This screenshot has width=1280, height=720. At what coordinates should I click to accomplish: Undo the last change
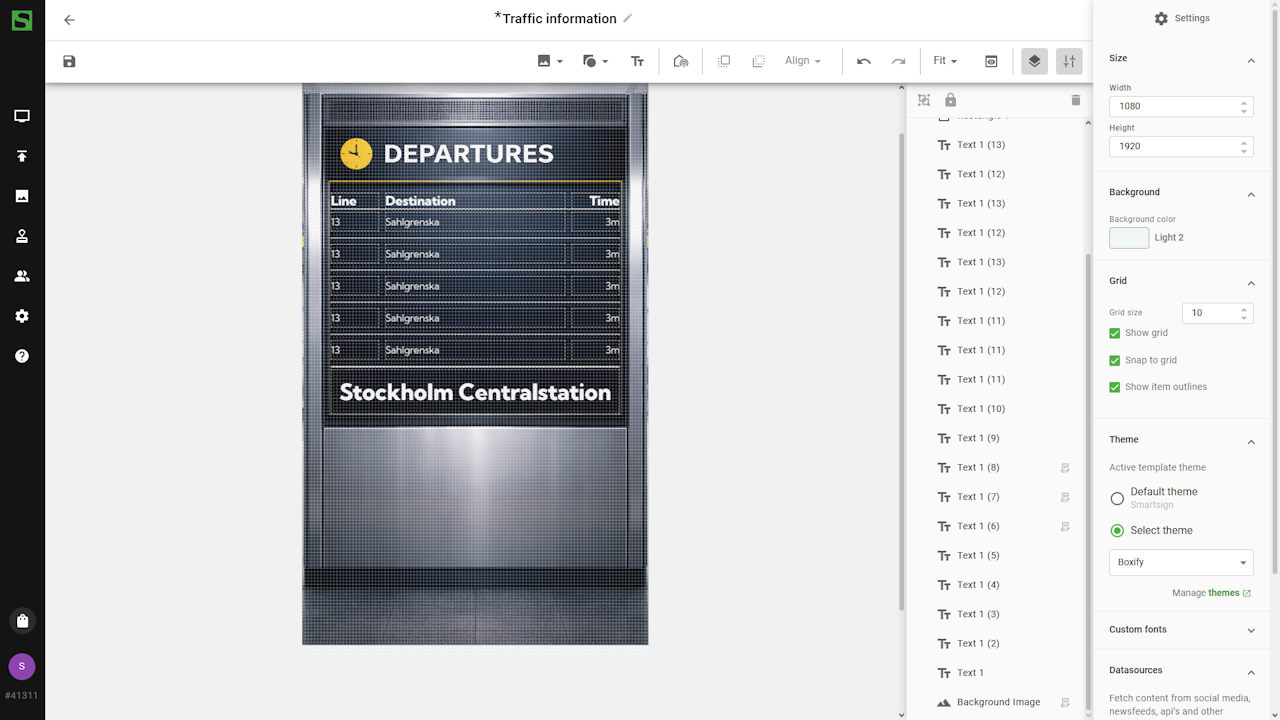click(x=864, y=61)
